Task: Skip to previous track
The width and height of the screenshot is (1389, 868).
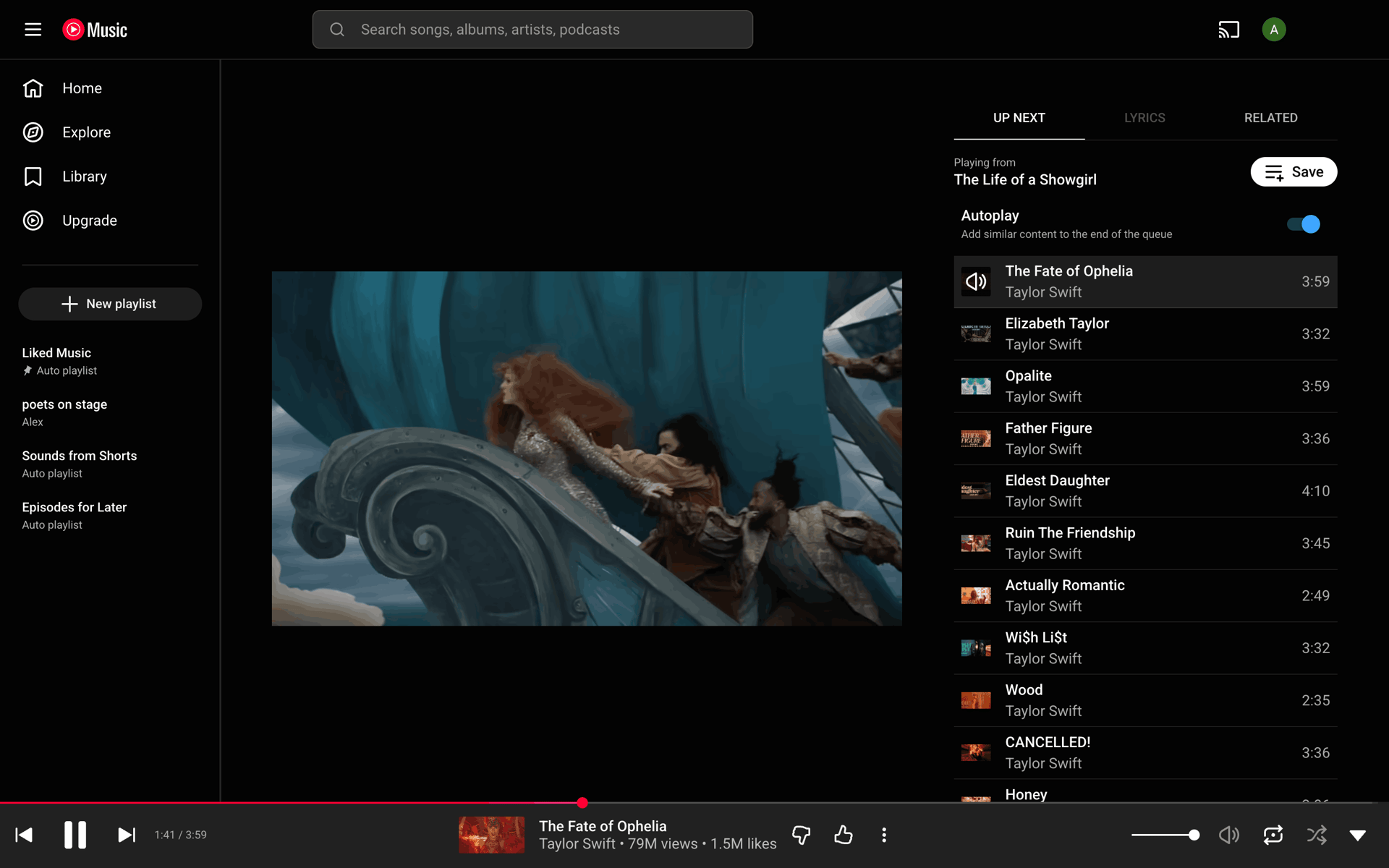Action: click(24, 835)
